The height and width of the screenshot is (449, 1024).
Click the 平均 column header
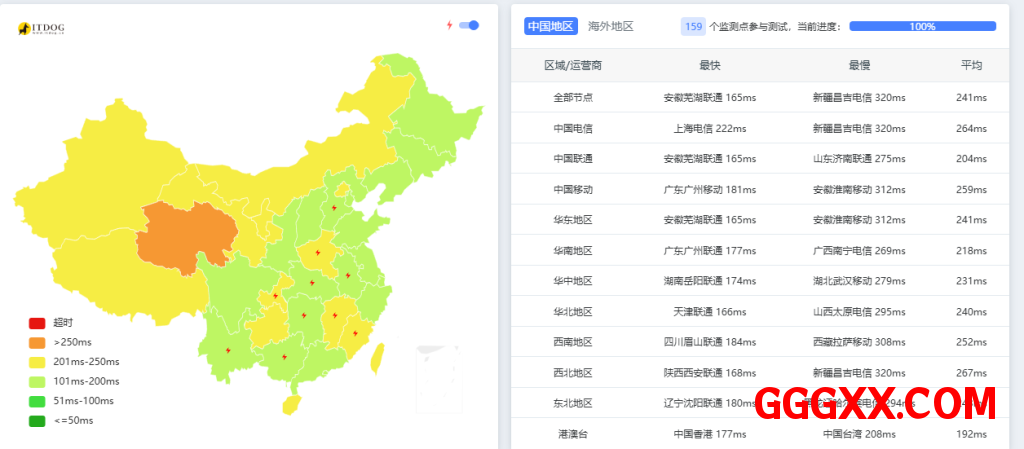[x=971, y=65]
